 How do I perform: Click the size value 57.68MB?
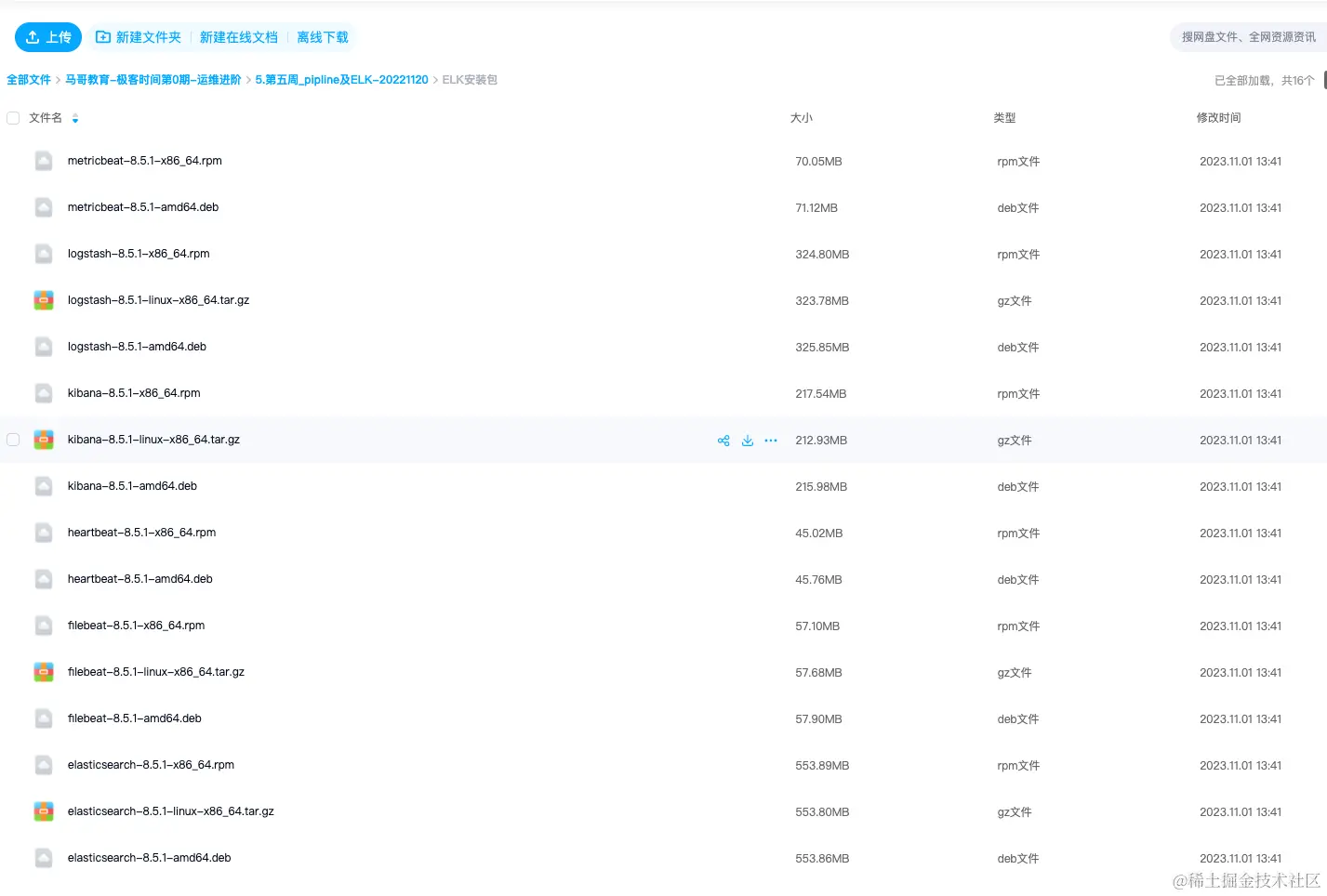tap(818, 673)
